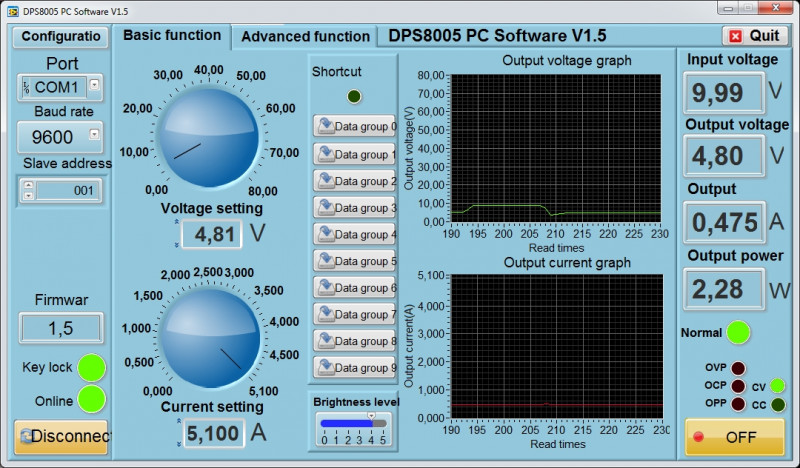This screenshot has width=800, height=468.
Task: Click the Online status indicator
Action: [x=92, y=400]
